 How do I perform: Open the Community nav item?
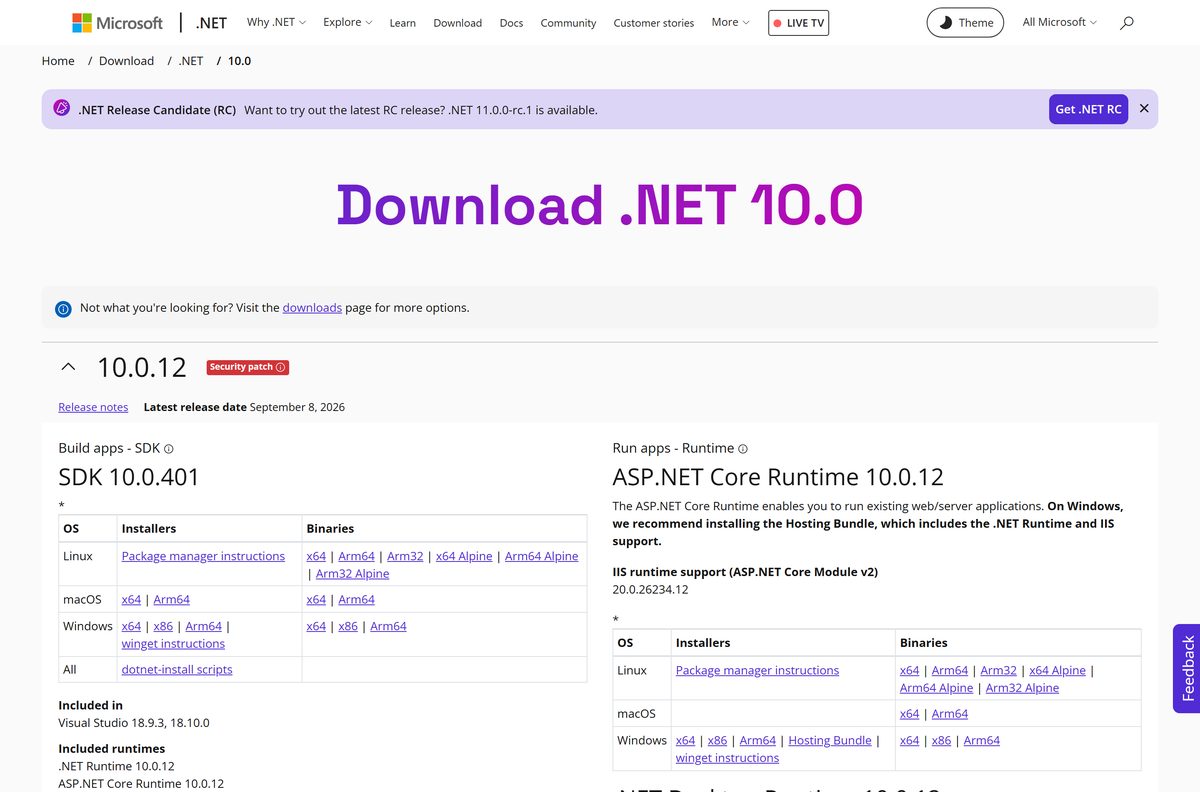[x=568, y=23]
